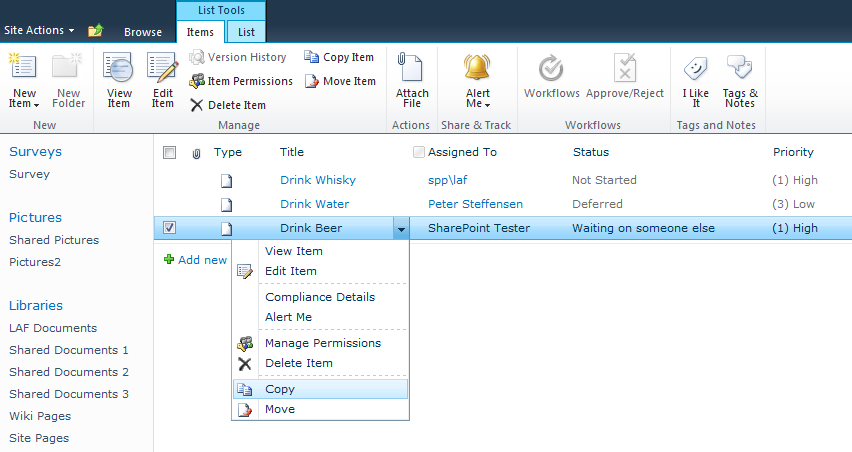Click the I Like It tag icon
This screenshot has height=452, width=852.
[x=696, y=68]
